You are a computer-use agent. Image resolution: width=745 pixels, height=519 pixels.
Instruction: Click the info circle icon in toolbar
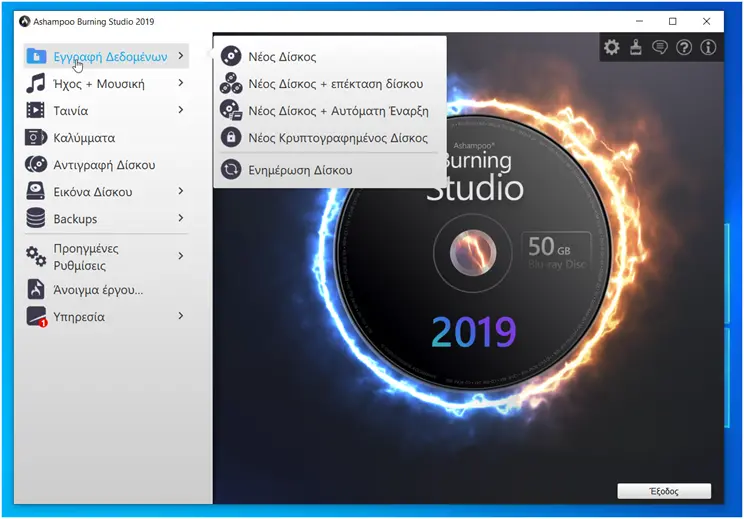[708, 47]
